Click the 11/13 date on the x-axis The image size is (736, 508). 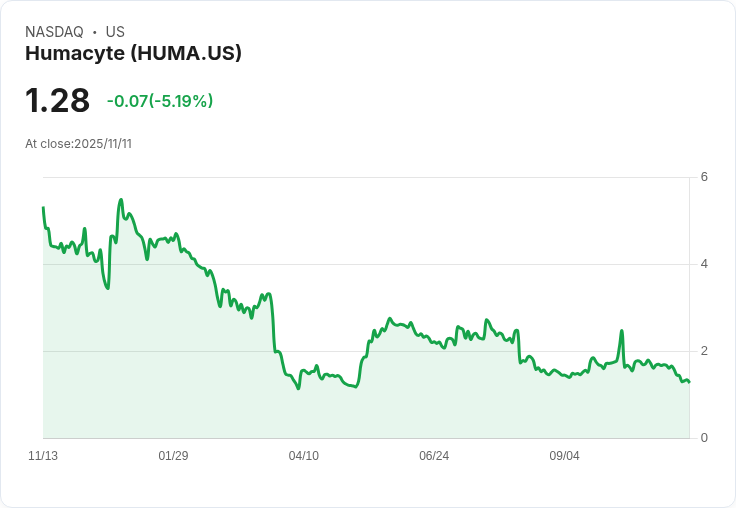pyautogui.click(x=43, y=456)
